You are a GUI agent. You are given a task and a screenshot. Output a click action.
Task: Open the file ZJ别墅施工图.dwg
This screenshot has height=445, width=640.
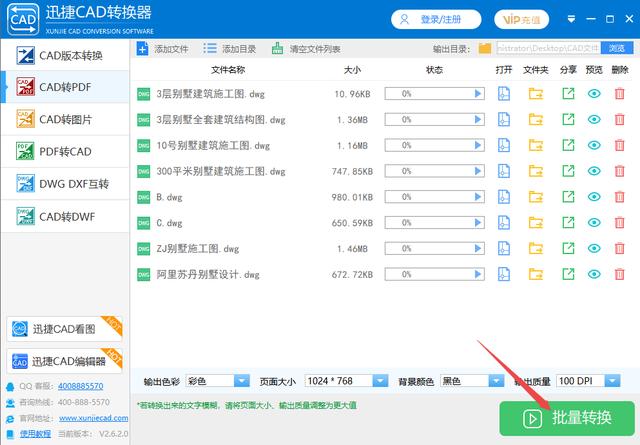pos(504,248)
